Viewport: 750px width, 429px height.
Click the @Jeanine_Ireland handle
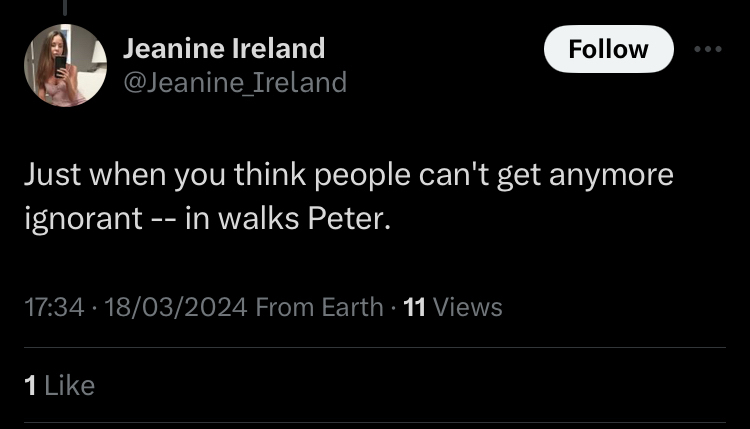click(234, 82)
